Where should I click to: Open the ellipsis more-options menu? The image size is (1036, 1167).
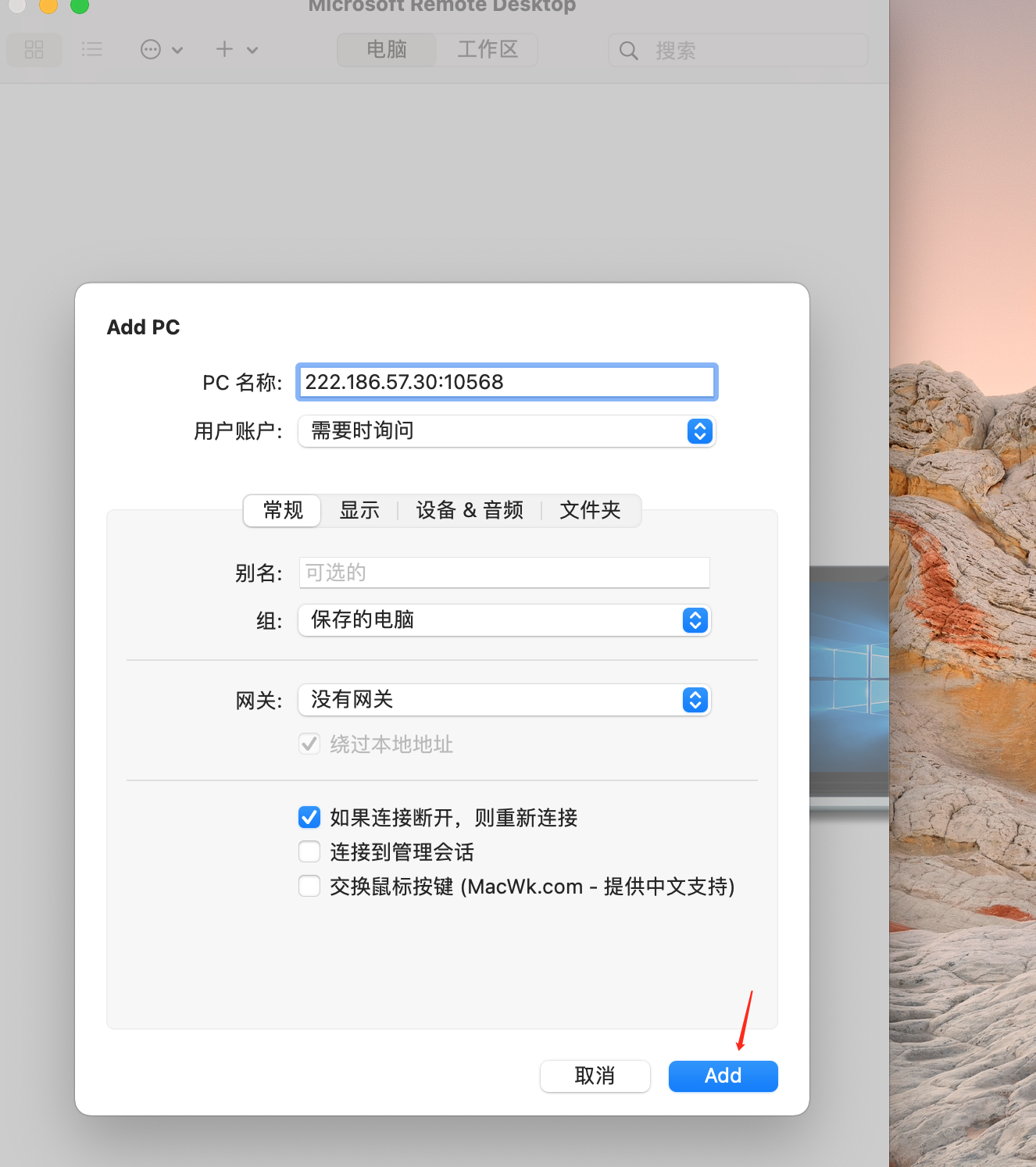coord(151,49)
